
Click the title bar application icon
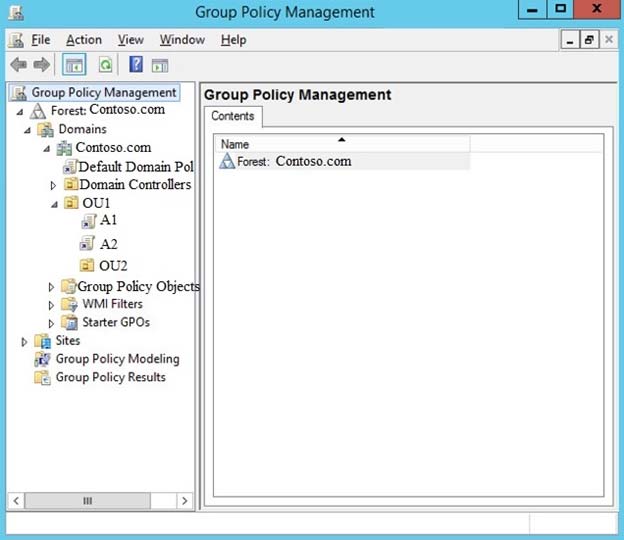click(16, 12)
